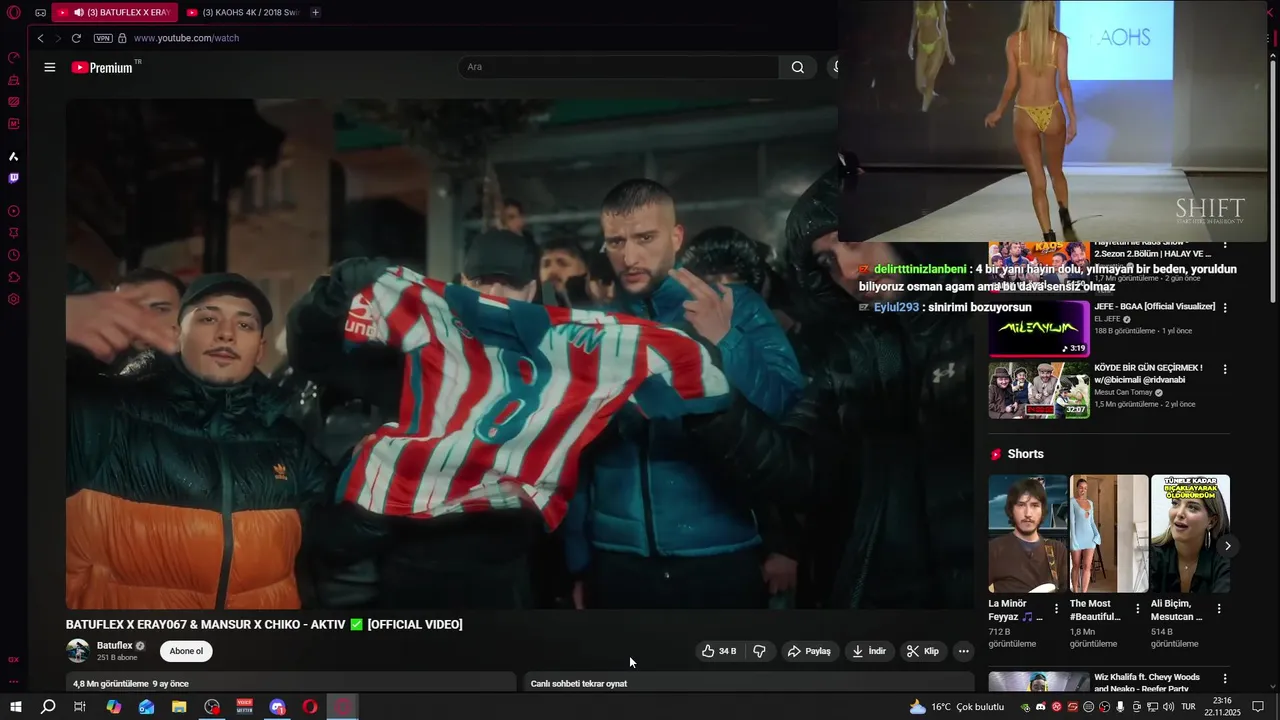
Task: Open the Batuflex channel avatar
Action: pos(78,651)
